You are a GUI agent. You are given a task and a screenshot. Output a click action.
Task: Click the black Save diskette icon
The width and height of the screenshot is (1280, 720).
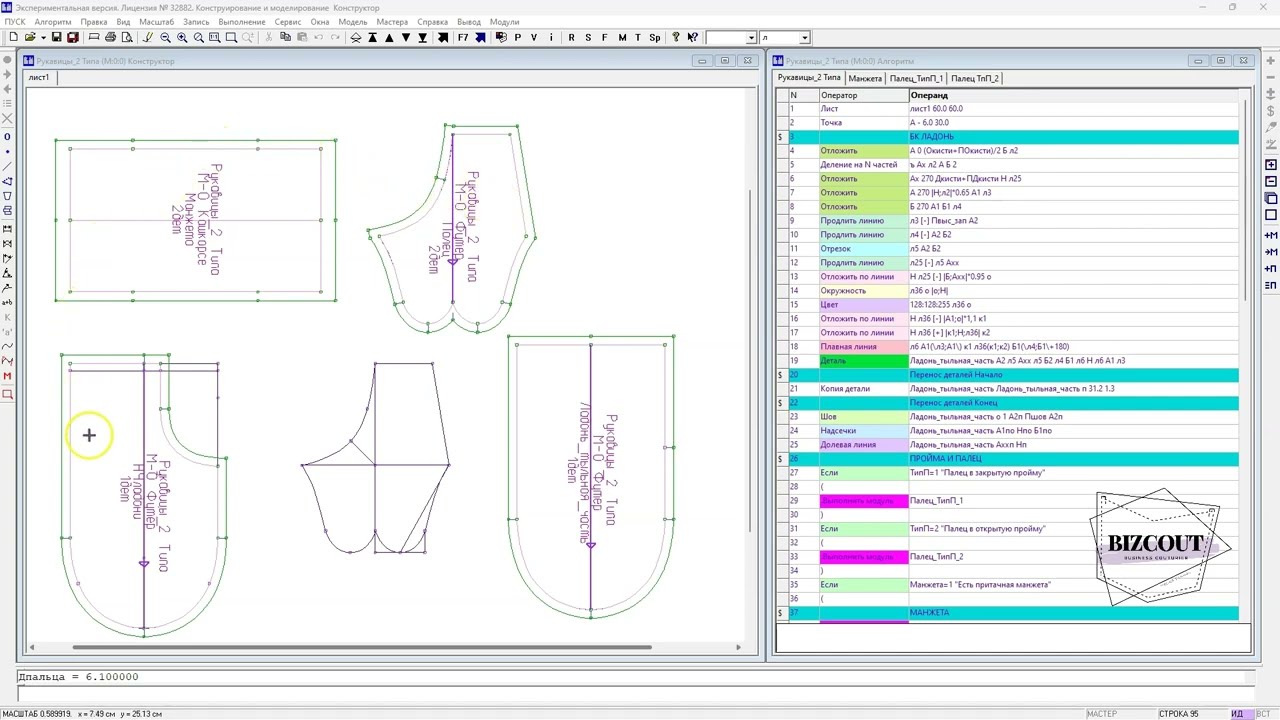[x=57, y=38]
